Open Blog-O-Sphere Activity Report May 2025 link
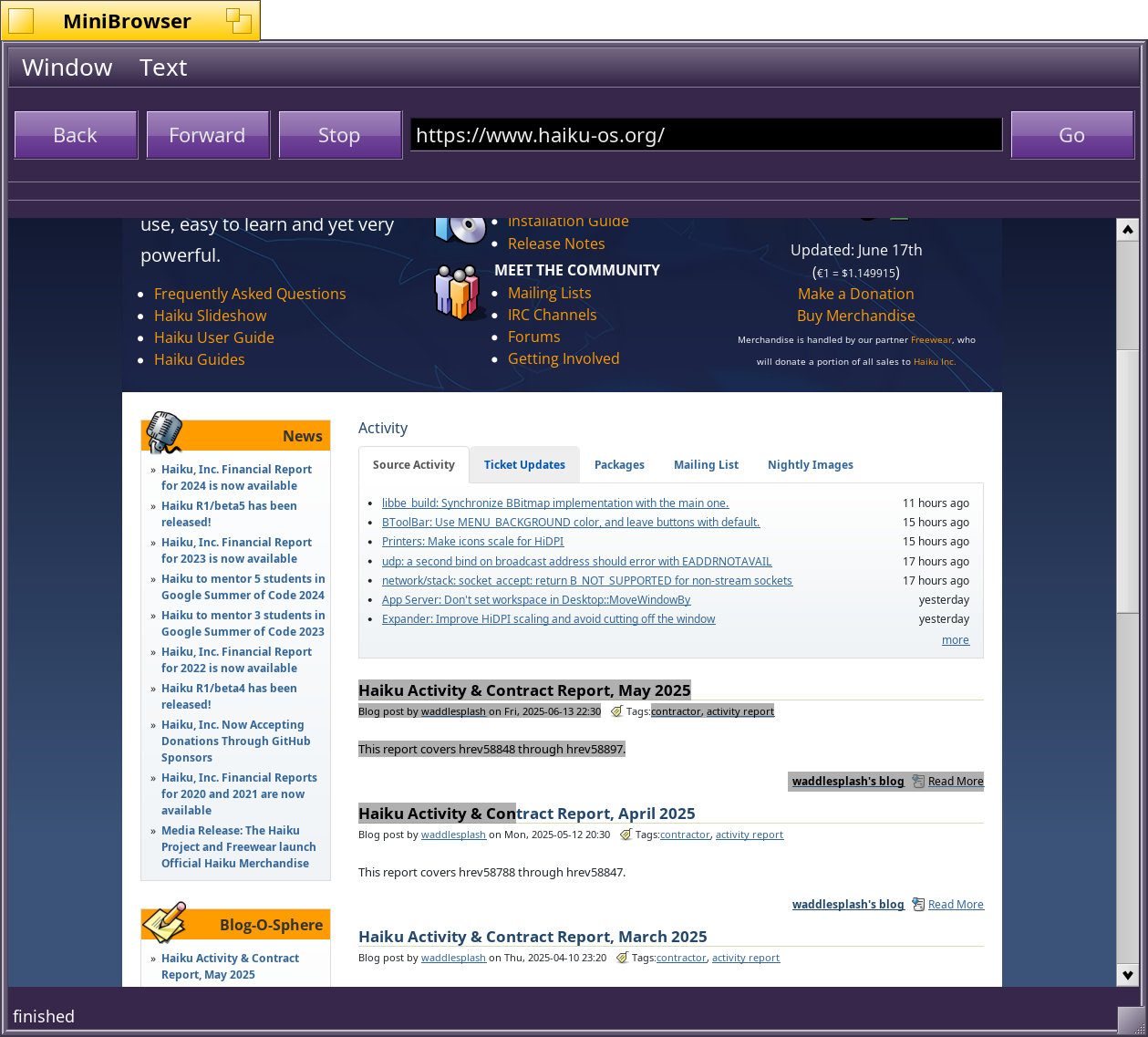This screenshot has height=1037, width=1148. [x=230, y=967]
